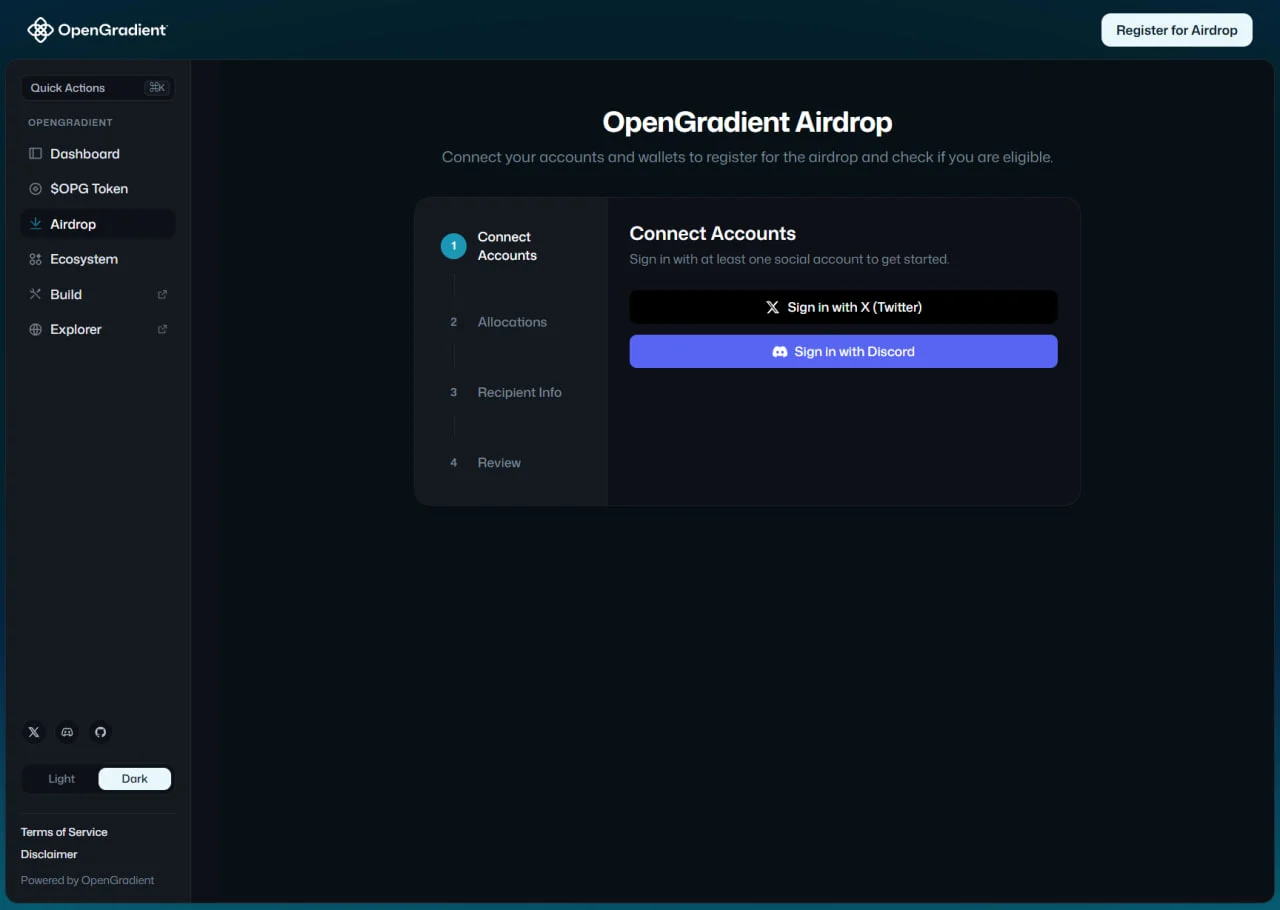Switch theme to Dark

(134, 779)
